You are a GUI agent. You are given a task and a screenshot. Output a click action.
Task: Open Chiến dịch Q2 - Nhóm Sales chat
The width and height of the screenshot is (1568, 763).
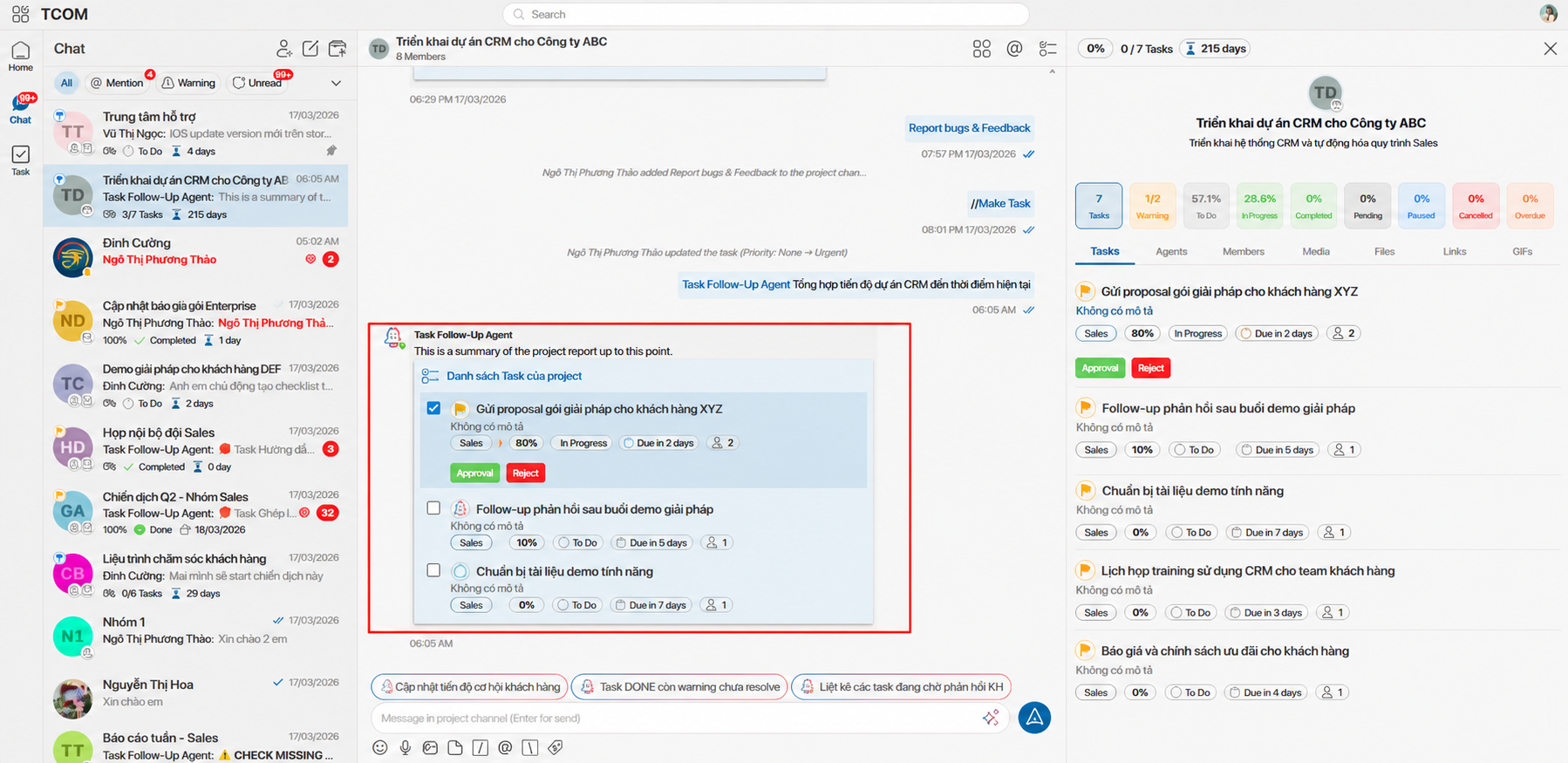196,513
